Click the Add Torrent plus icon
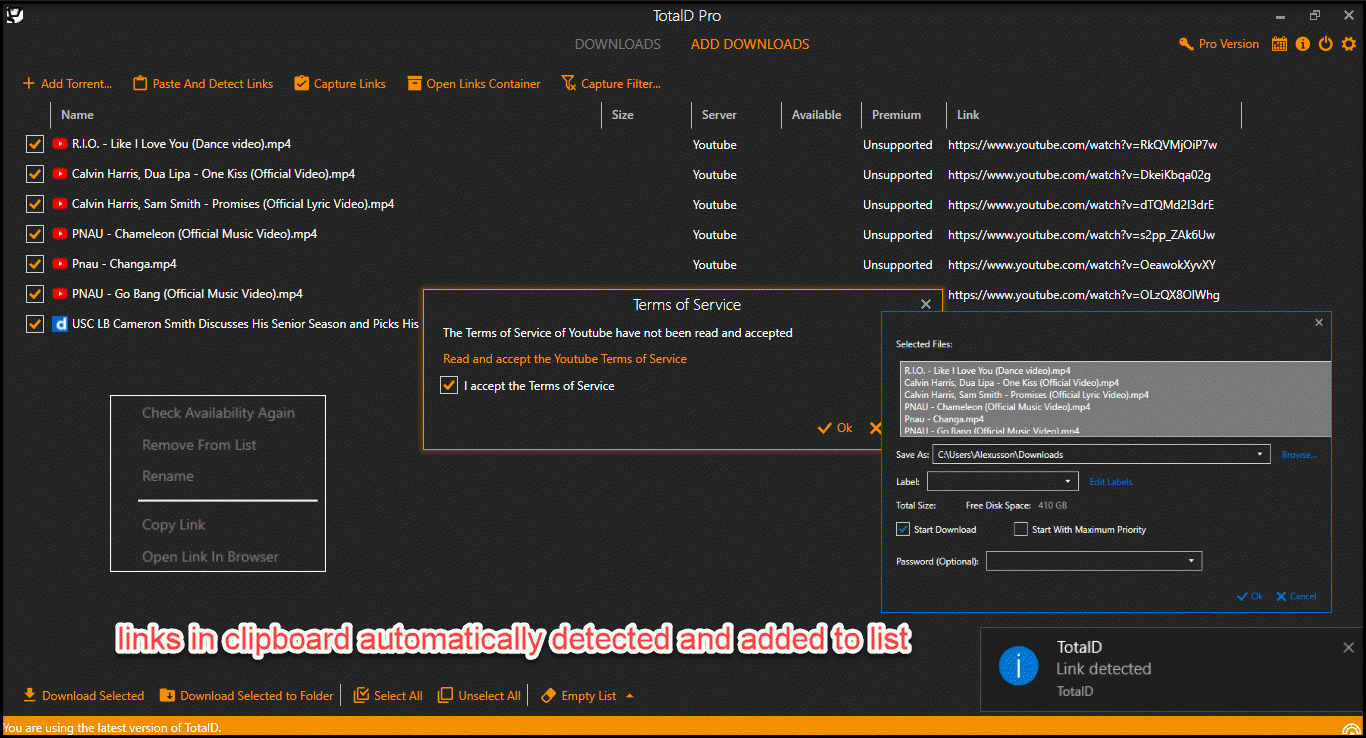 [29, 84]
